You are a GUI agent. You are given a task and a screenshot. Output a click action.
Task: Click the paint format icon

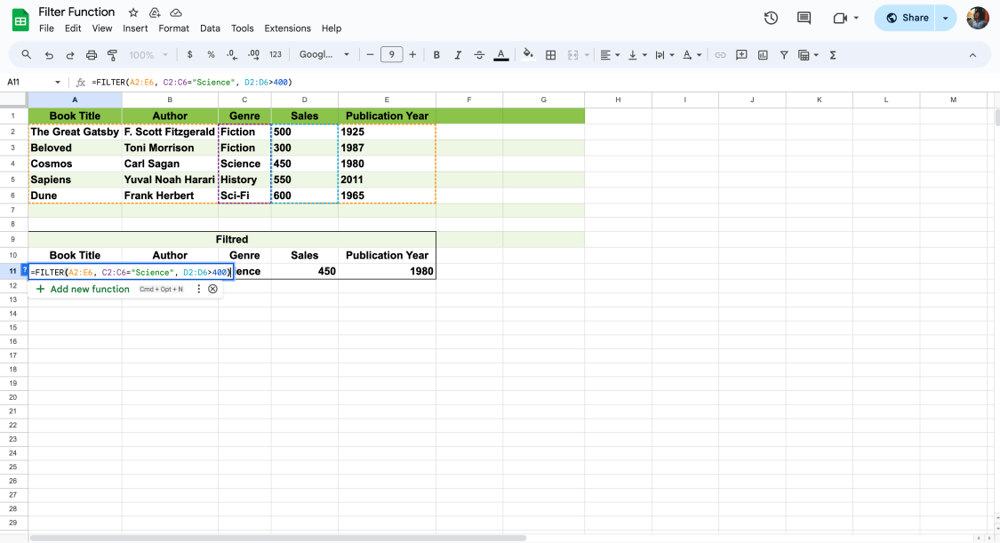pos(112,55)
